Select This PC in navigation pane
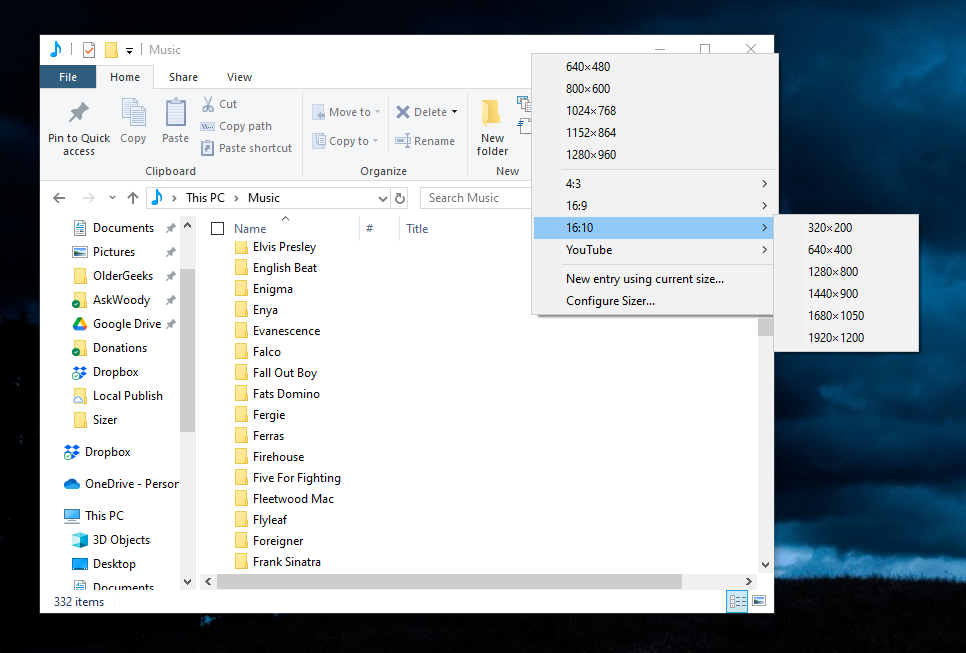Image resolution: width=966 pixels, height=653 pixels. pyautogui.click(x=94, y=516)
